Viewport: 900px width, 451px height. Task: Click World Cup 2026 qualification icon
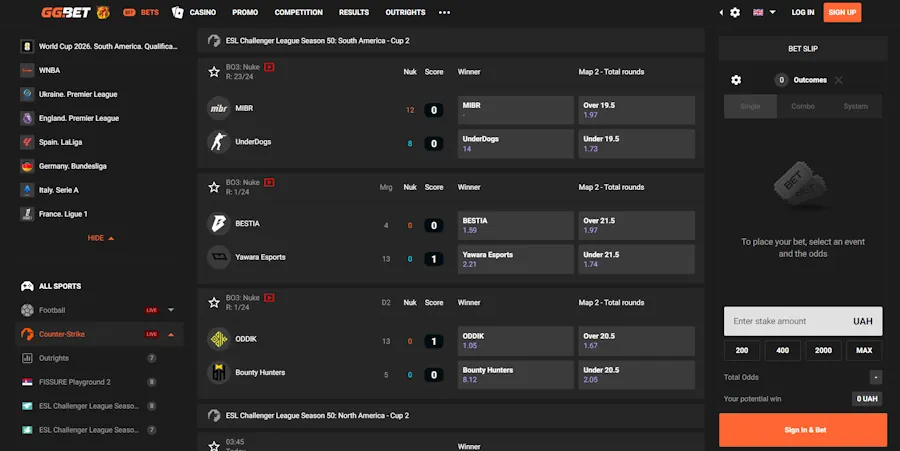pos(27,46)
